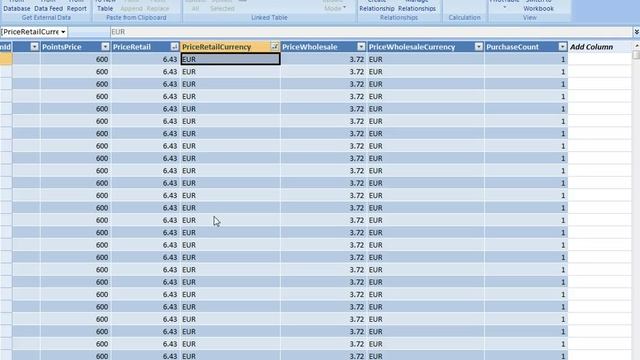The height and width of the screenshot is (360, 640).
Task: Click the vertical scrollbar up arrow
Action: click(x=636, y=45)
